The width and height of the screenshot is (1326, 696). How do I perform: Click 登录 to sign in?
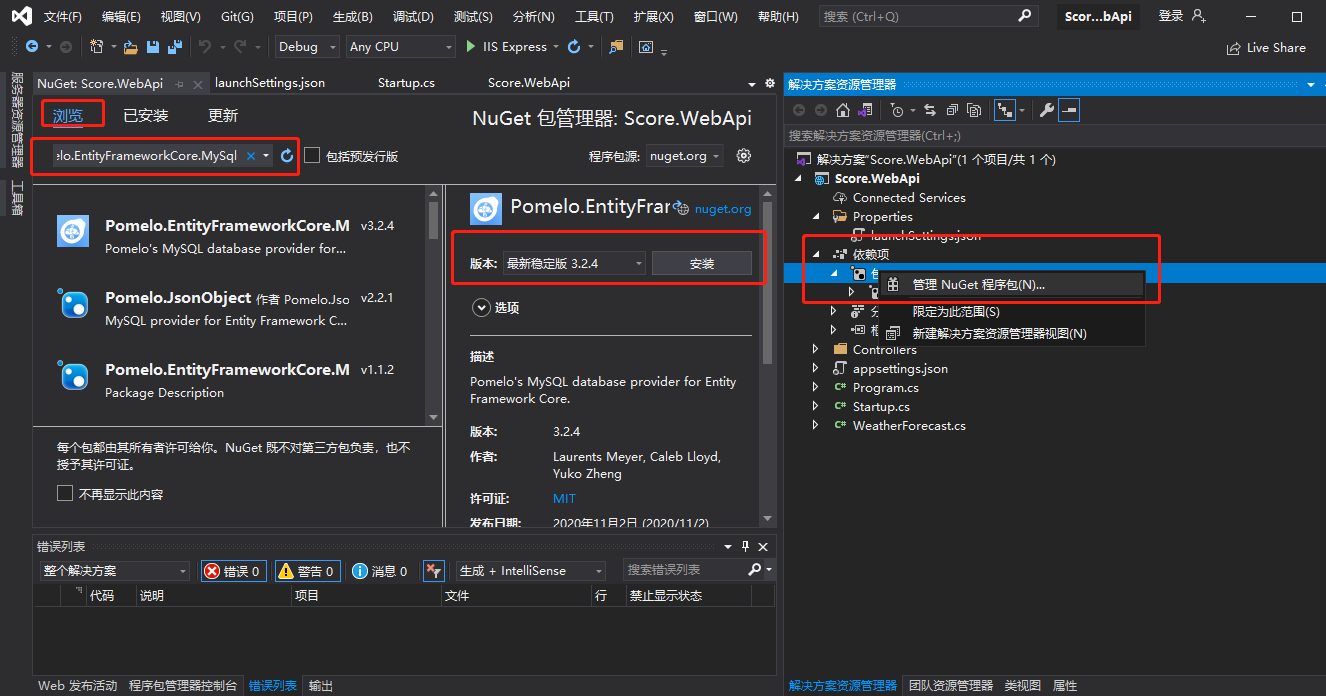[1170, 16]
